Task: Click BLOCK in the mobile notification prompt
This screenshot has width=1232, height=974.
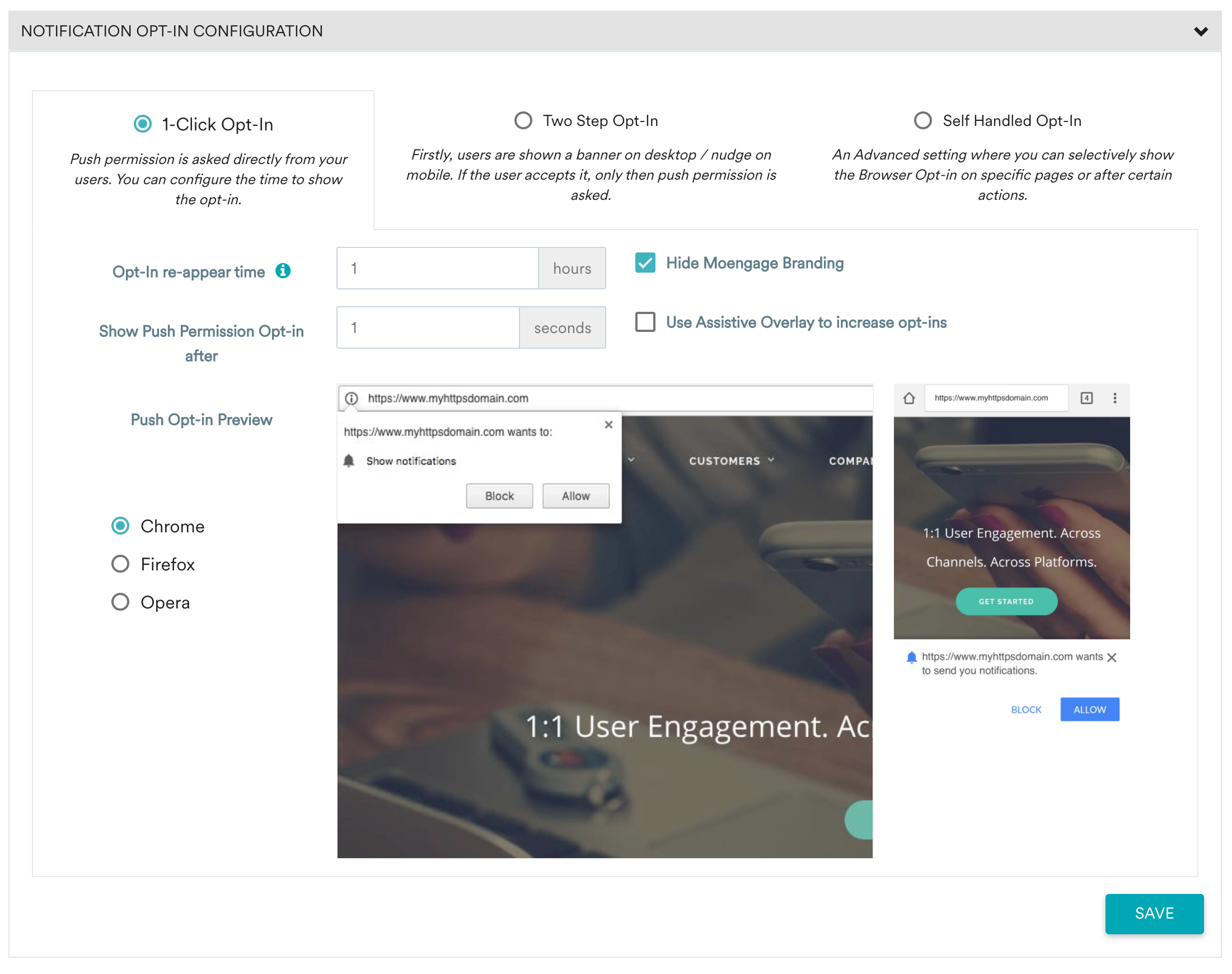Action: tap(1025, 709)
